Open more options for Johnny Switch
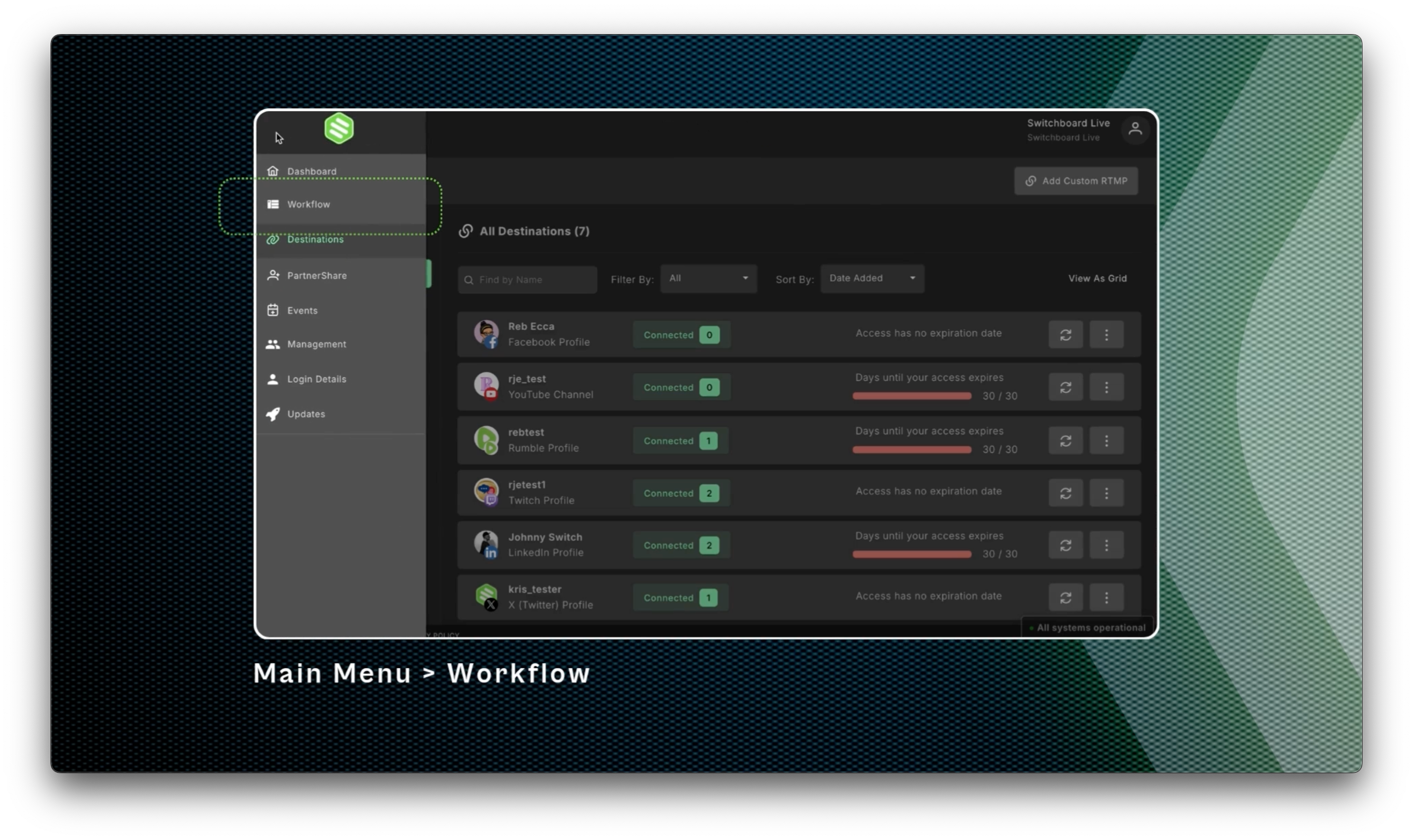1413x840 pixels. tap(1106, 545)
